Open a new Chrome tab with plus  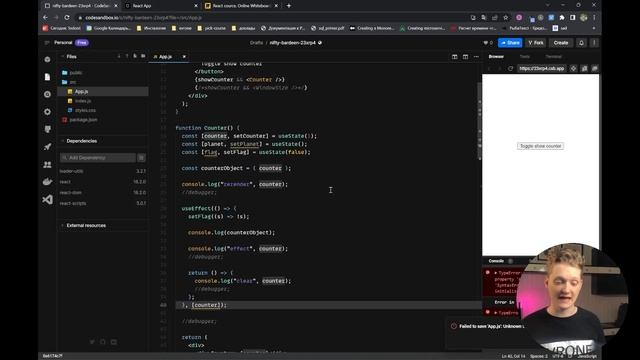coord(289,6)
